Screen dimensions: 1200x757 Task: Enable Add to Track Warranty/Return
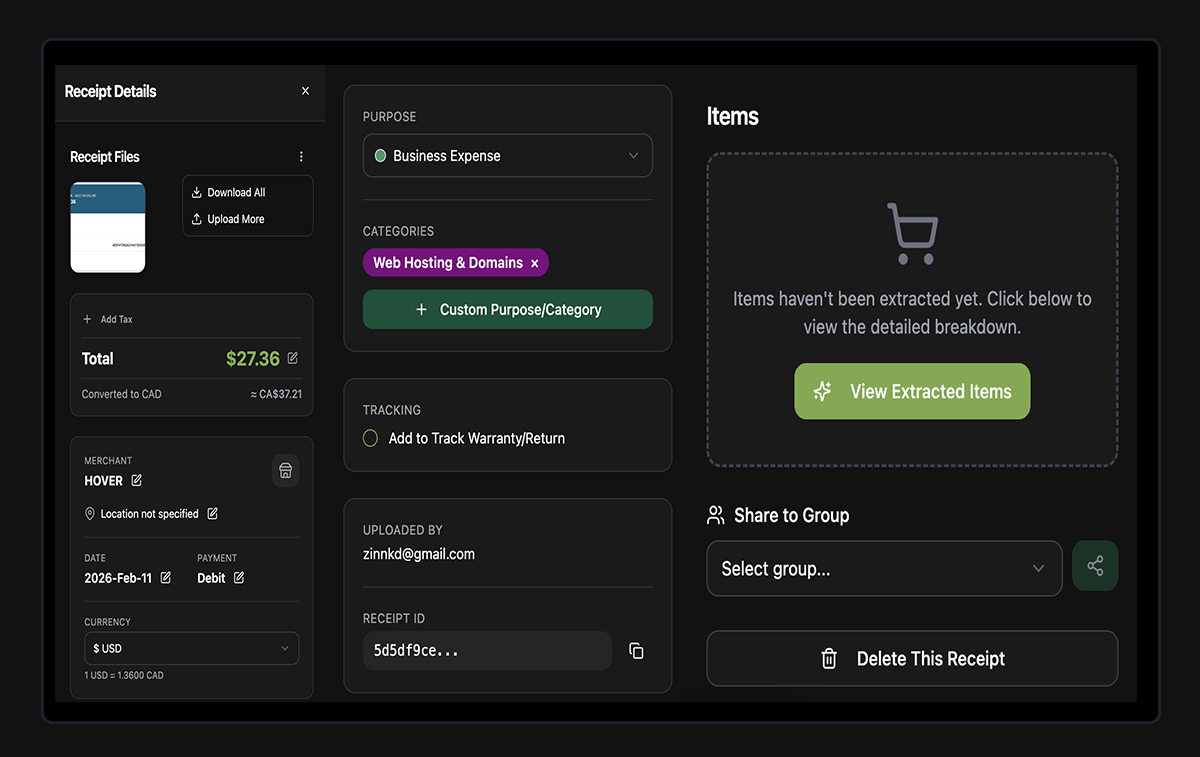click(x=369, y=438)
